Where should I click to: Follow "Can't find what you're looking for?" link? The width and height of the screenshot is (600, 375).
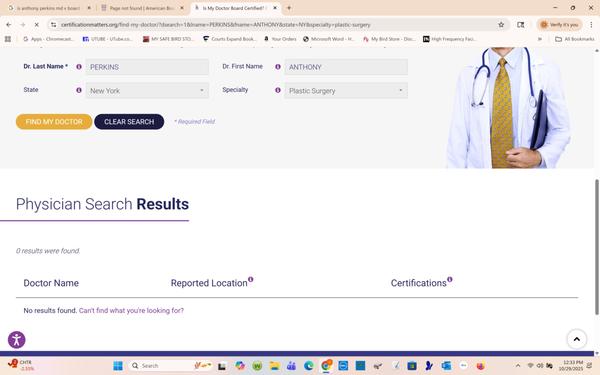point(131,310)
